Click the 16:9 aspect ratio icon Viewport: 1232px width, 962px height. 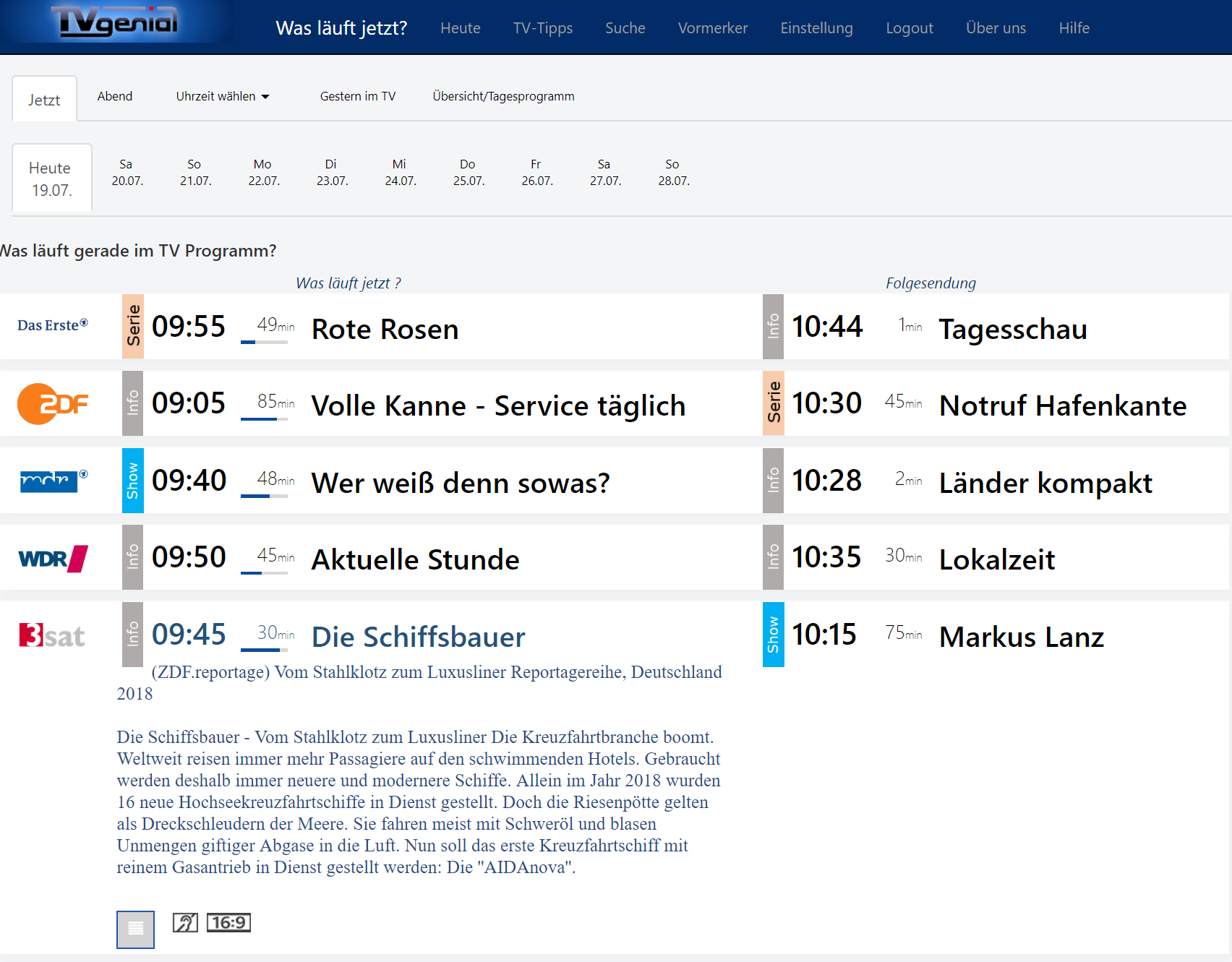click(228, 922)
